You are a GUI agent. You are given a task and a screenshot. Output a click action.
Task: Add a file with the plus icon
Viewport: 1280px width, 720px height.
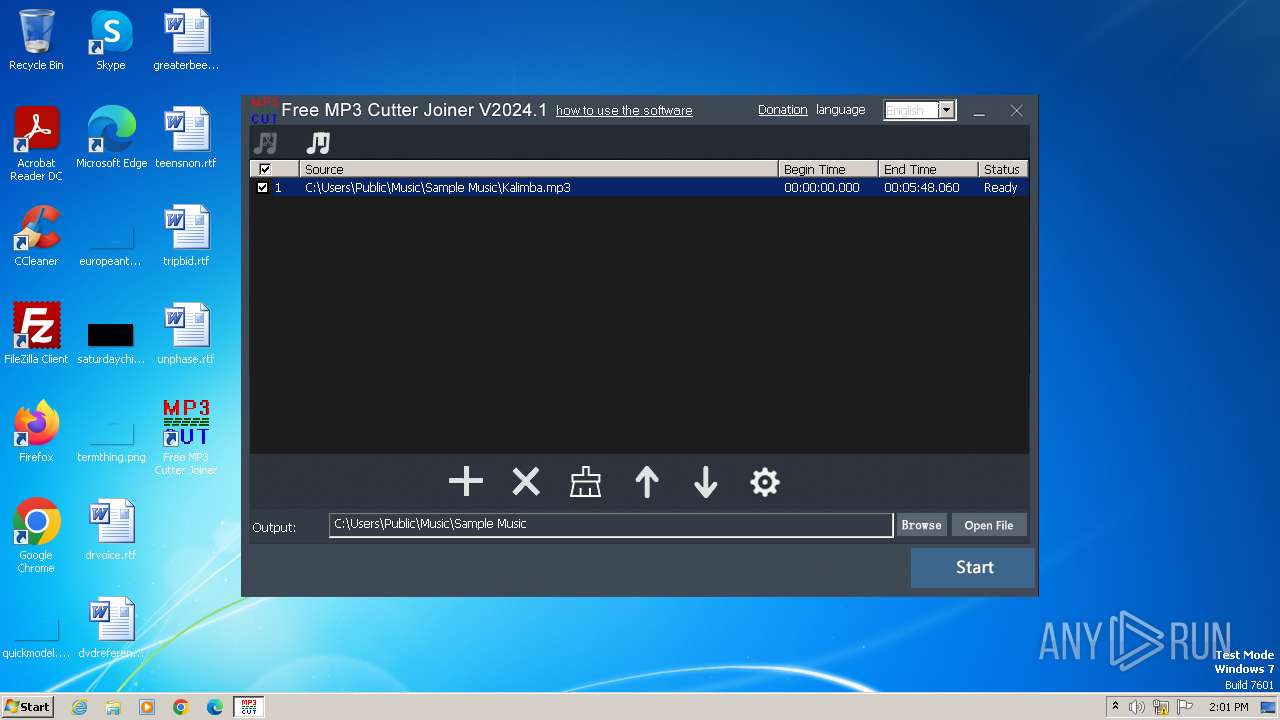[466, 482]
